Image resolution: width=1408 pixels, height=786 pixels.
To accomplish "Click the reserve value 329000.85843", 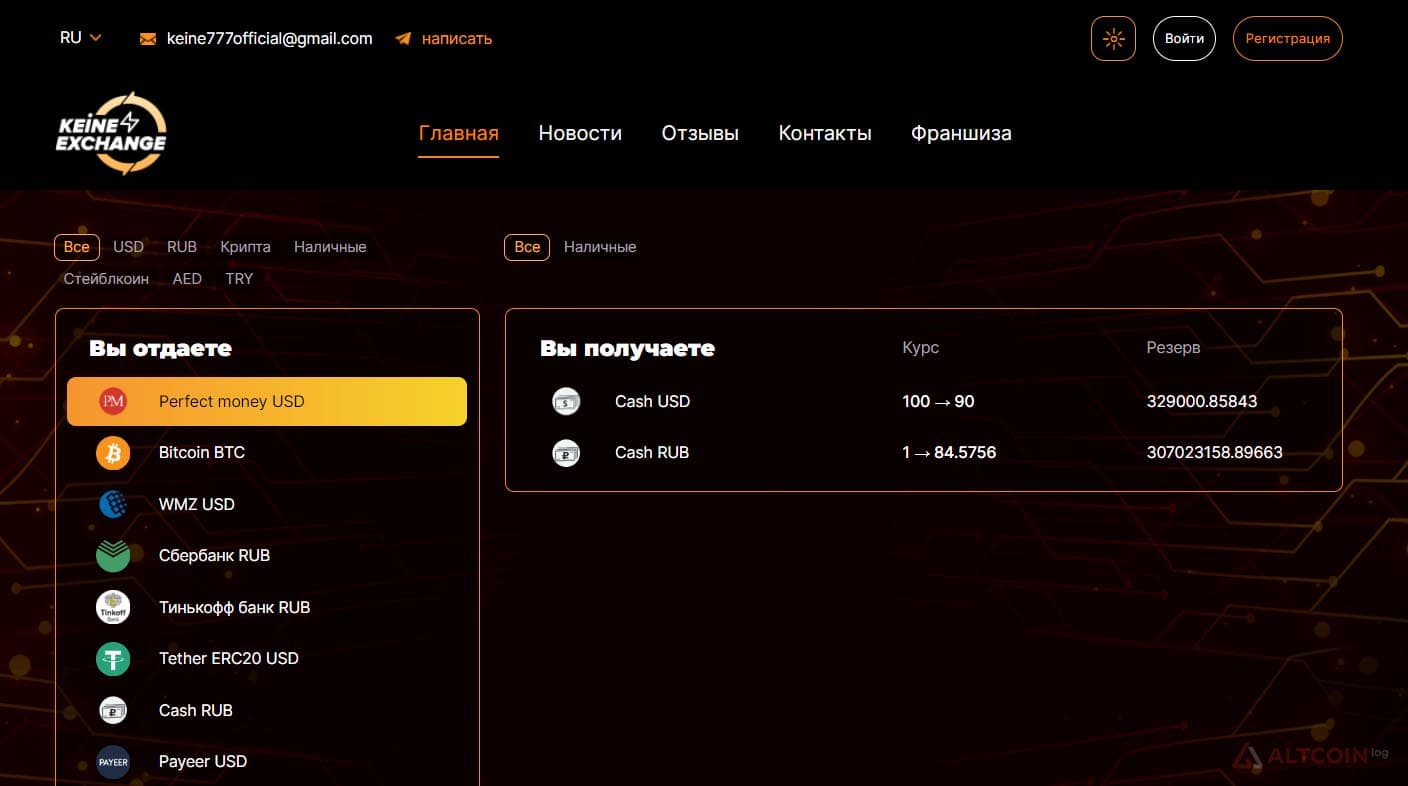I will pyautogui.click(x=1202, y=401).
